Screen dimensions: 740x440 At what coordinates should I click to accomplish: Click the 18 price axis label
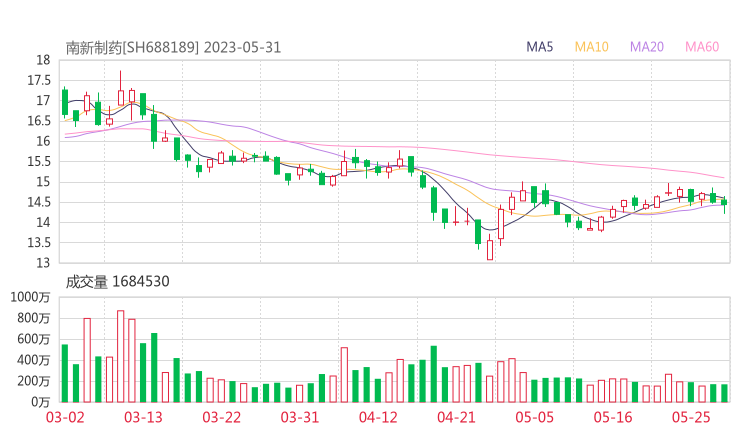tap(43, 60)
